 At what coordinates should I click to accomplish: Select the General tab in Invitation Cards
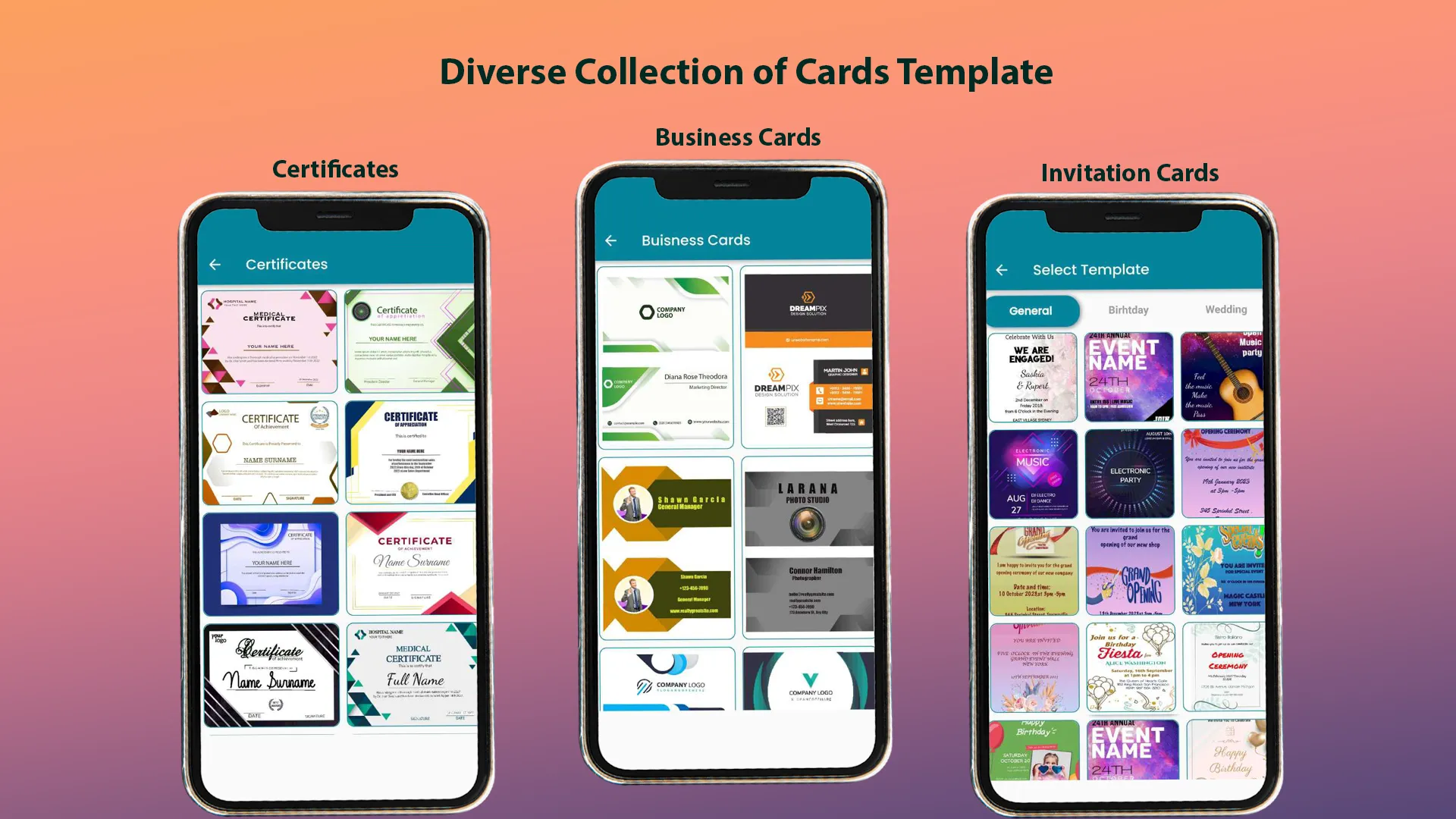(1031, 309)
